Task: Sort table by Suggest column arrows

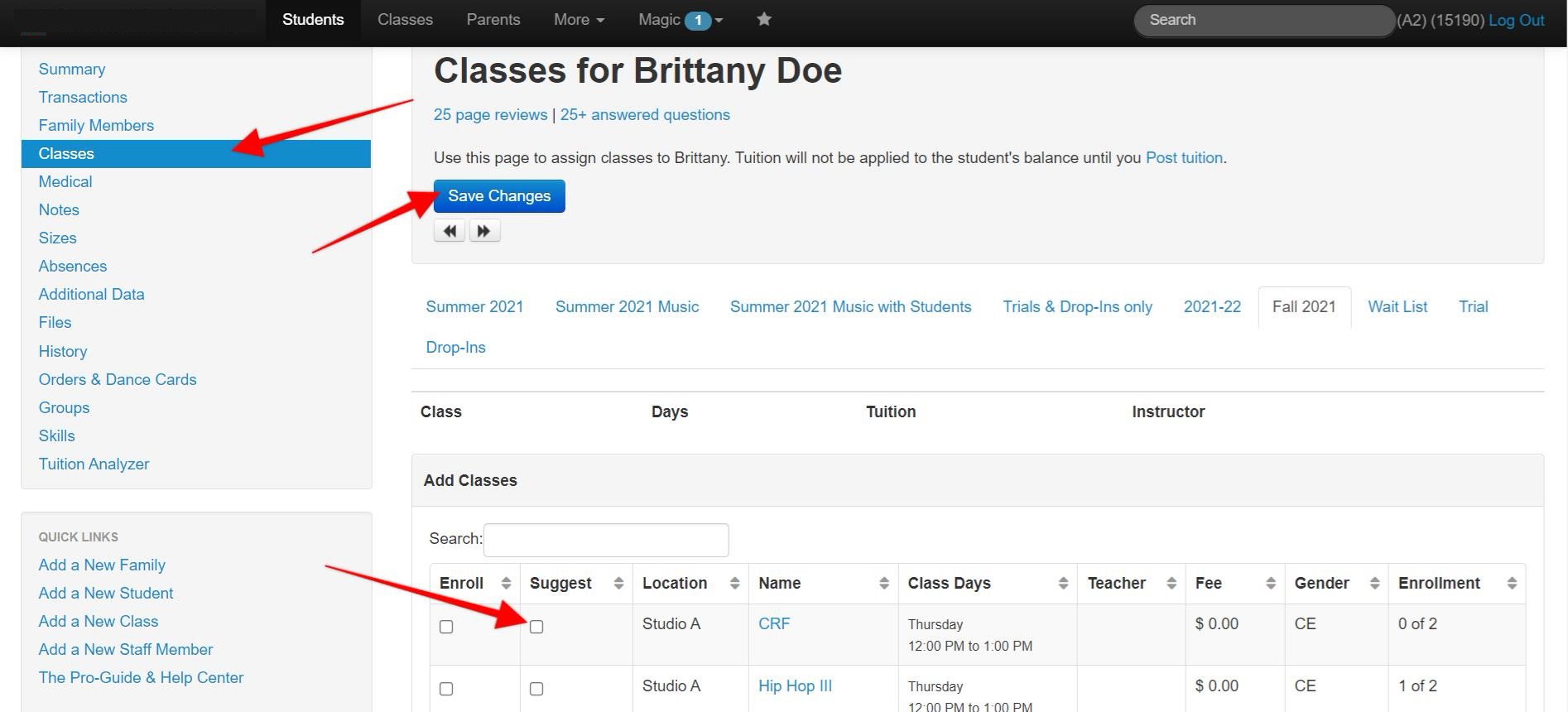Action: pyautogui.click(x=618, y=584)
